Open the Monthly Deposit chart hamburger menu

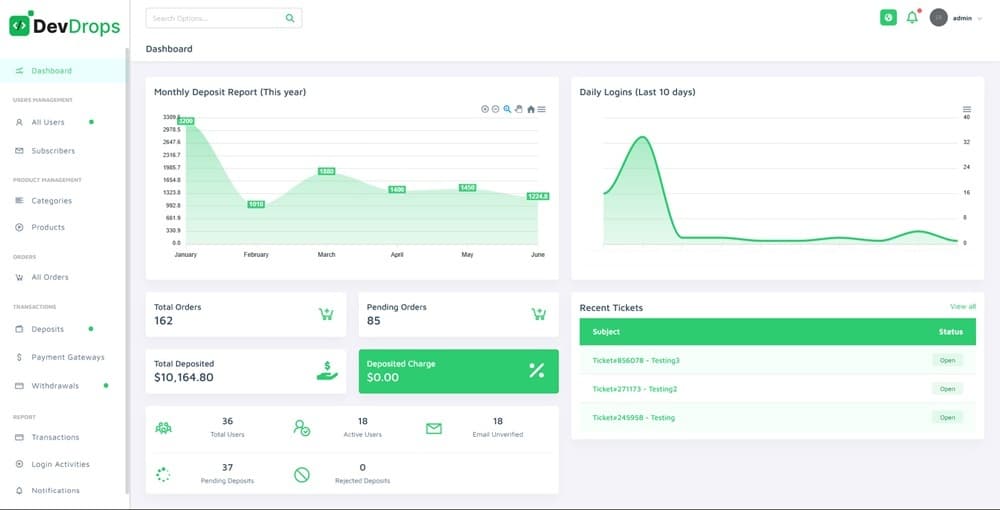click(x=542, y=109)
